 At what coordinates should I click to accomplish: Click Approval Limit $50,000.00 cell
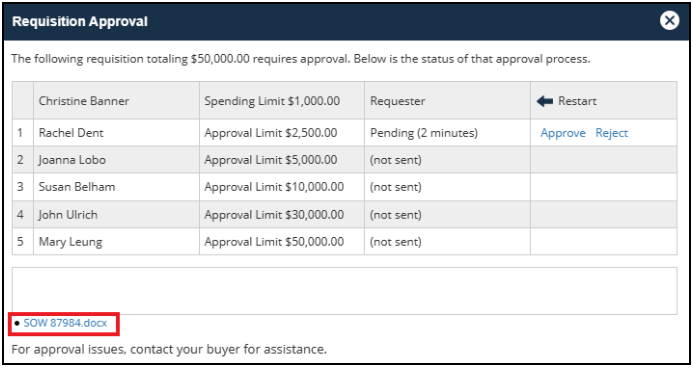(x=282, y=242)
